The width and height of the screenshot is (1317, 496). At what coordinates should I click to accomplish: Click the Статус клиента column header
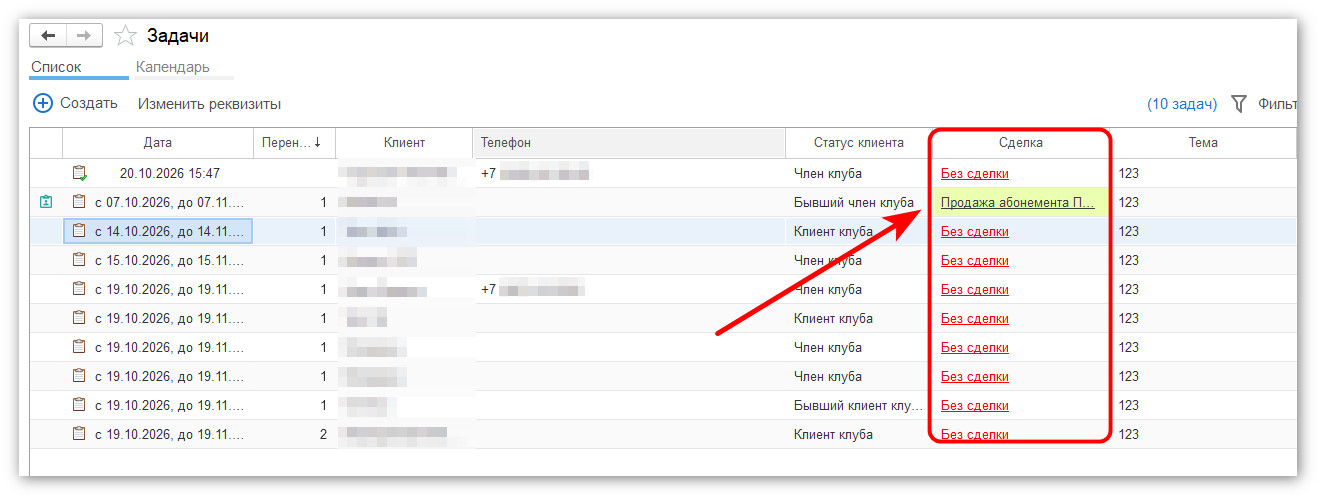(x=858, y=142)
